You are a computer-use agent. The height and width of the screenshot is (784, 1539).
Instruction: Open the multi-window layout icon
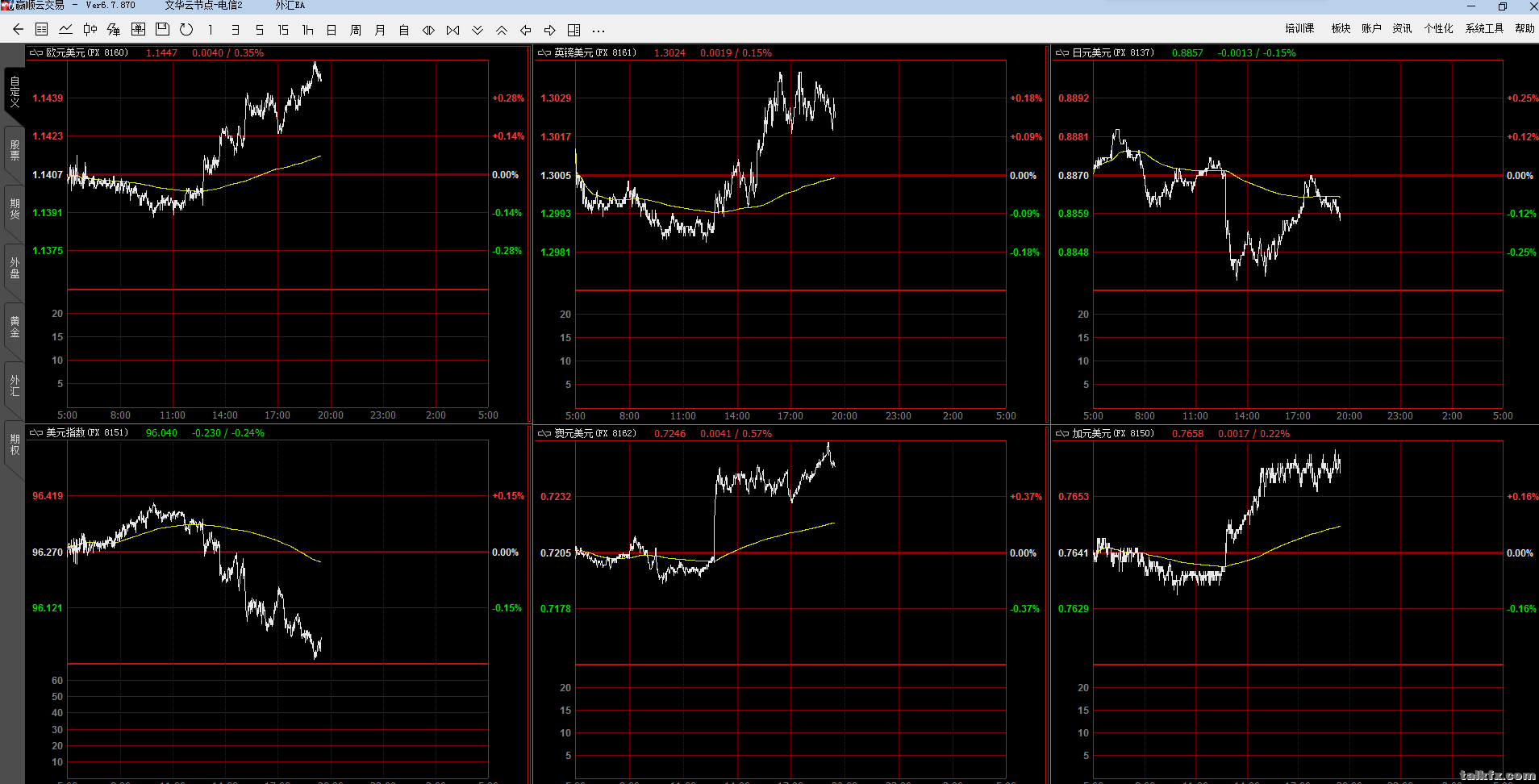pos(573,30)
